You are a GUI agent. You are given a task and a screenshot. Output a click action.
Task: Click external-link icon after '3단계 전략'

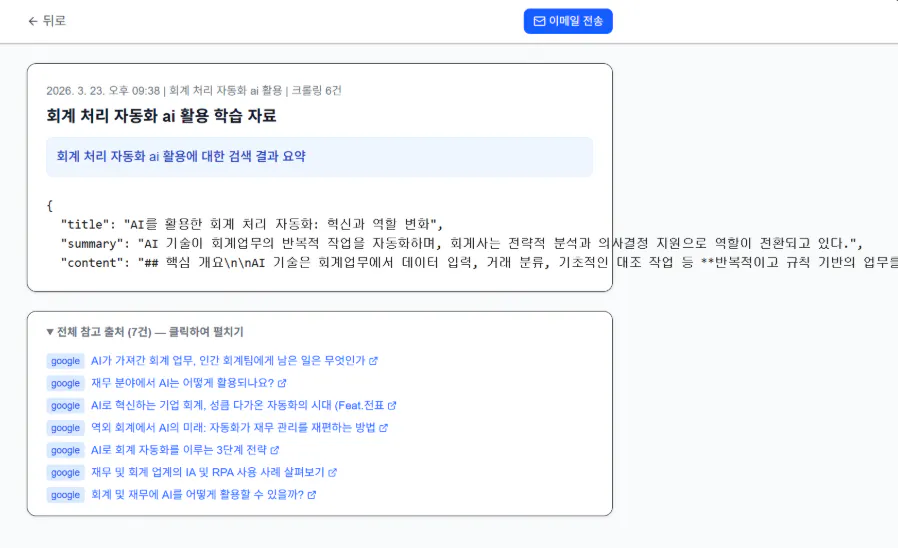275,450
